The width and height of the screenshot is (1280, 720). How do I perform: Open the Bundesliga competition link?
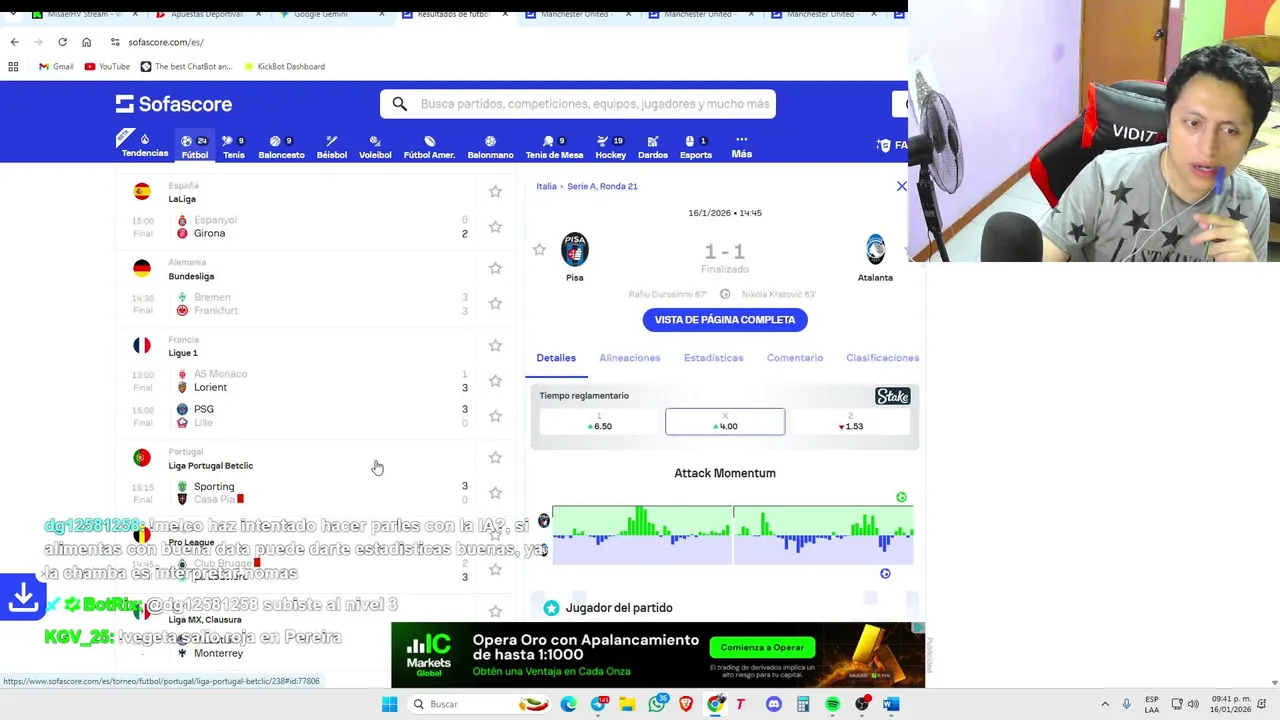191,276
